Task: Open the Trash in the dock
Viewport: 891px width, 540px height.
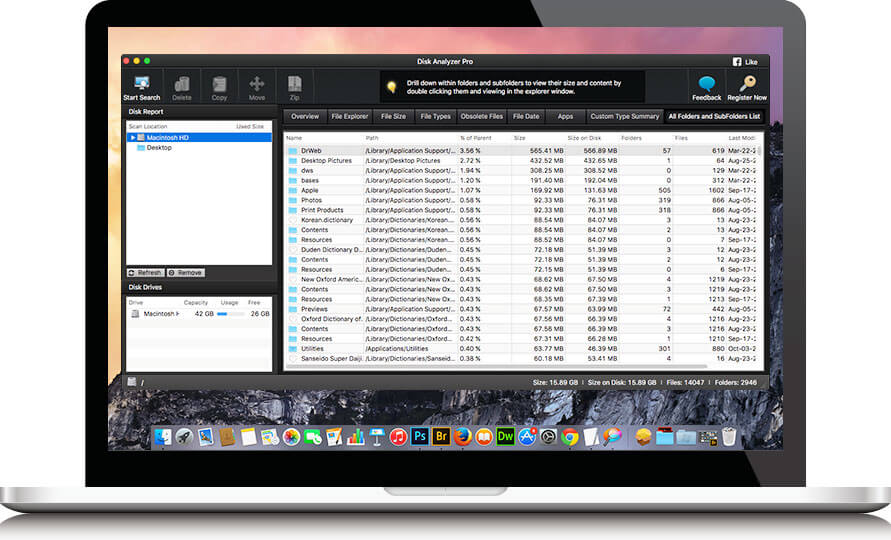Action: pos(729,437)
